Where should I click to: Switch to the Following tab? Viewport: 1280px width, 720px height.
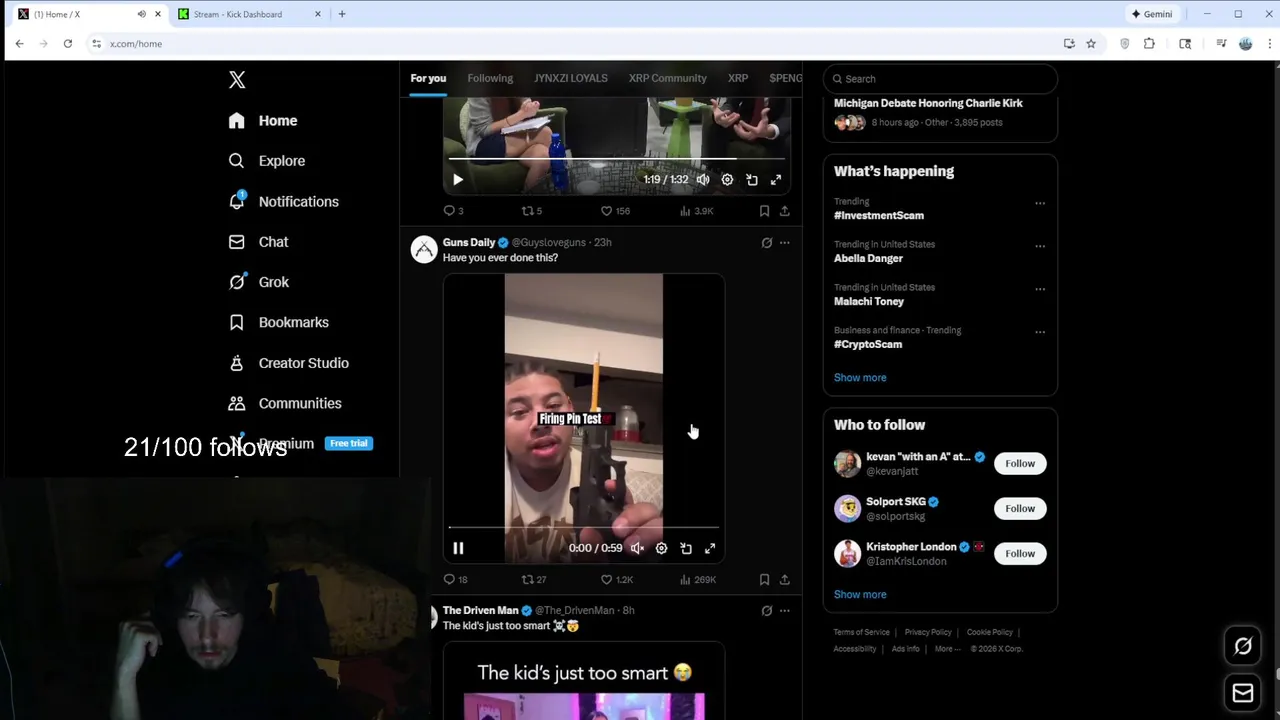[x=490, y=78]
